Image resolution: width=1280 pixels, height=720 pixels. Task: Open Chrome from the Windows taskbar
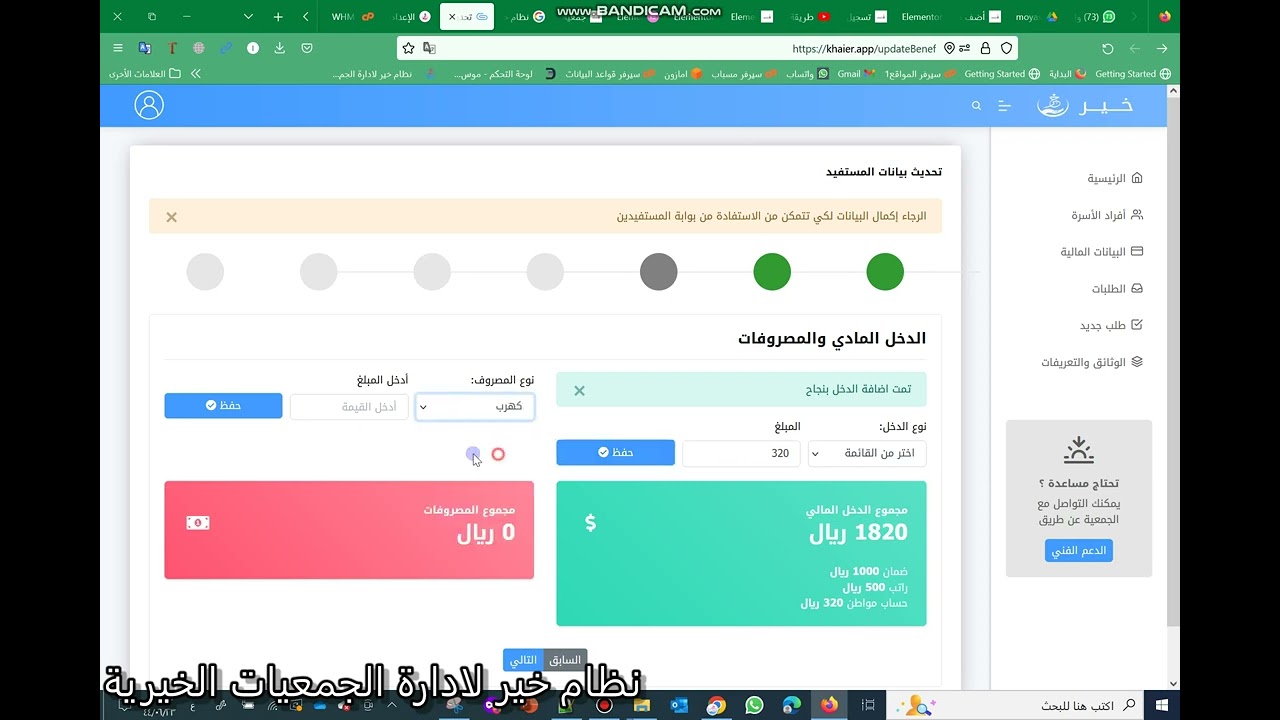[x=716, y=705]
